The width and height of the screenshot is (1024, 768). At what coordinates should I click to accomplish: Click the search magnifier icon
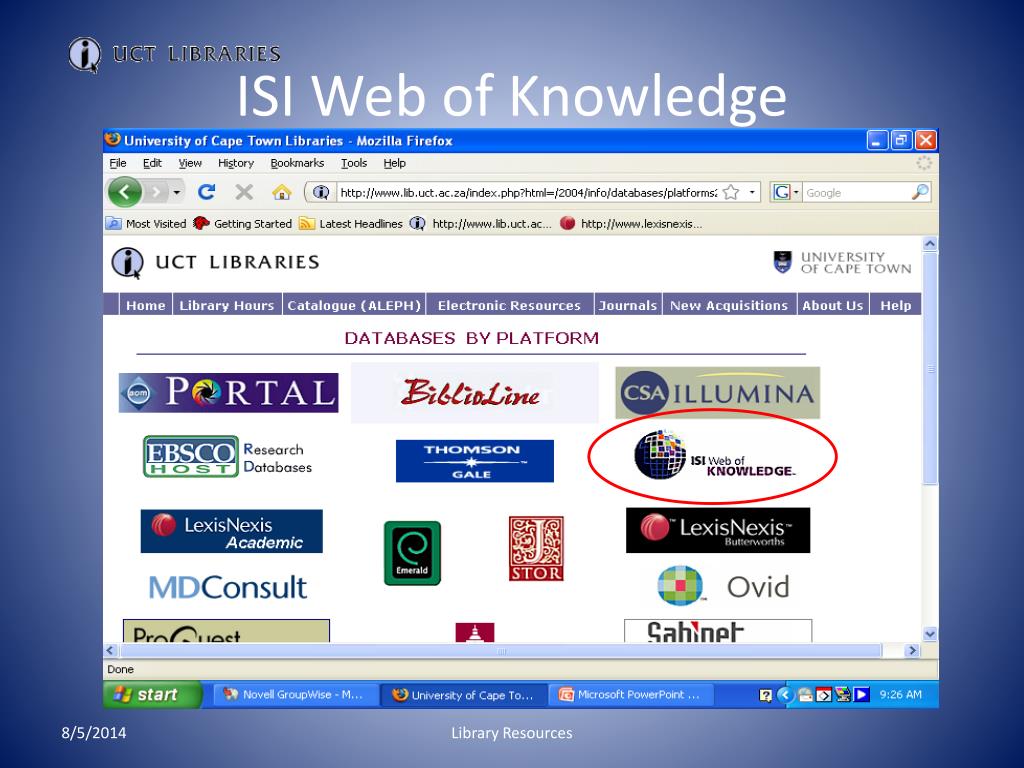(x=920, y=192)
